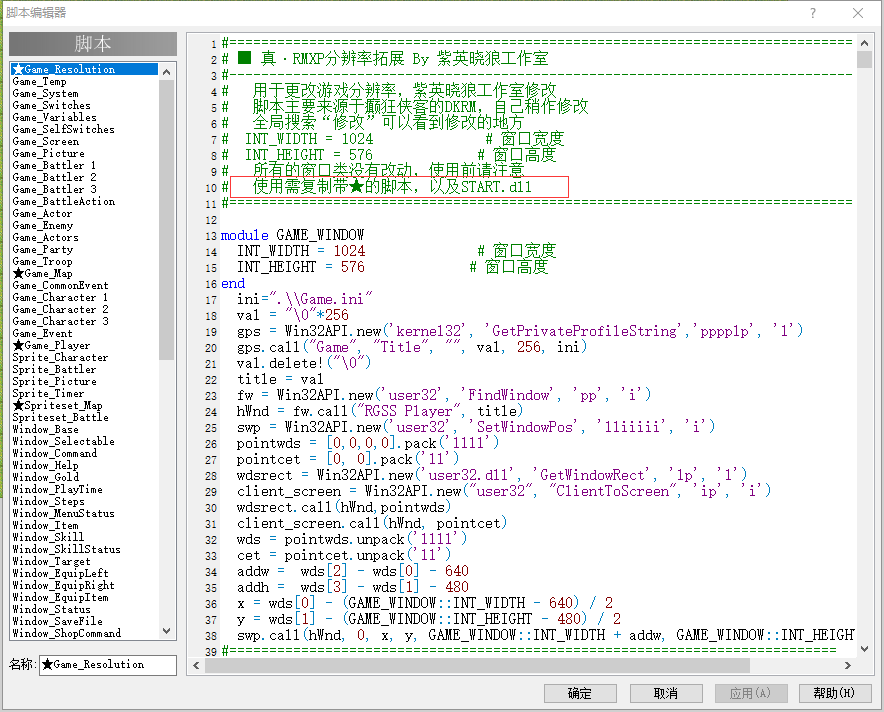884x712 pixels.
Task: Select the Game_Character 2 script
Action: 85,309
